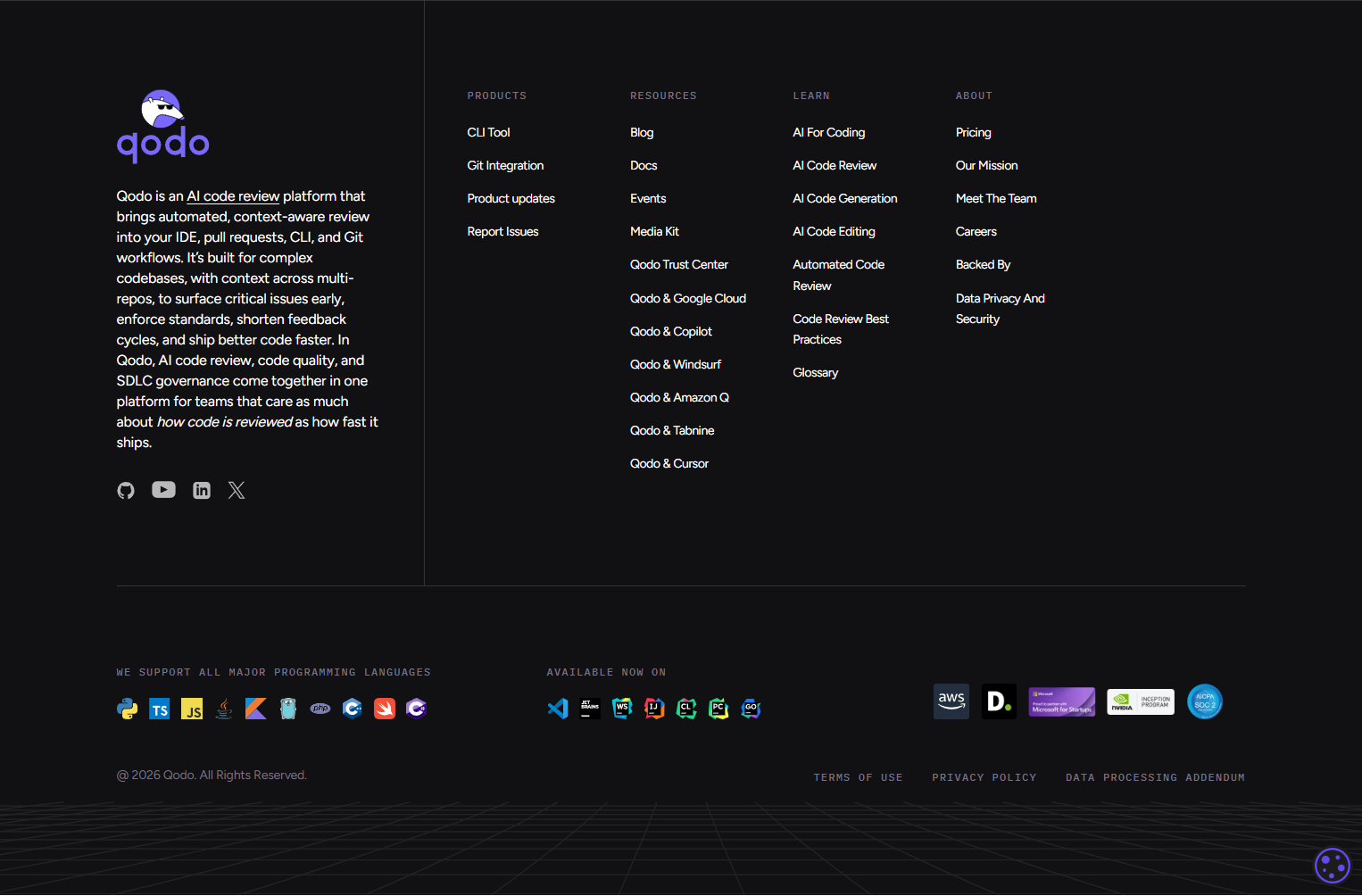
Task: Open Data Processing Addendum link
Action: point(1155,777)
